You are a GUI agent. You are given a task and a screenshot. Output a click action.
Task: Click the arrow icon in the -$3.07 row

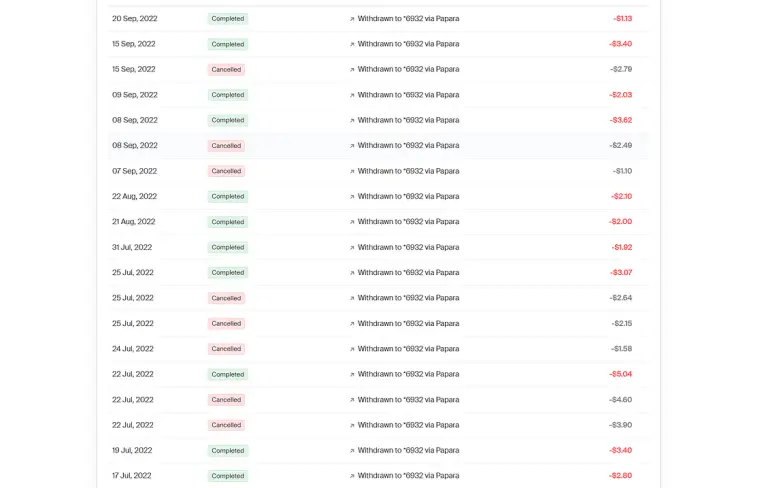tap(352, 273)
